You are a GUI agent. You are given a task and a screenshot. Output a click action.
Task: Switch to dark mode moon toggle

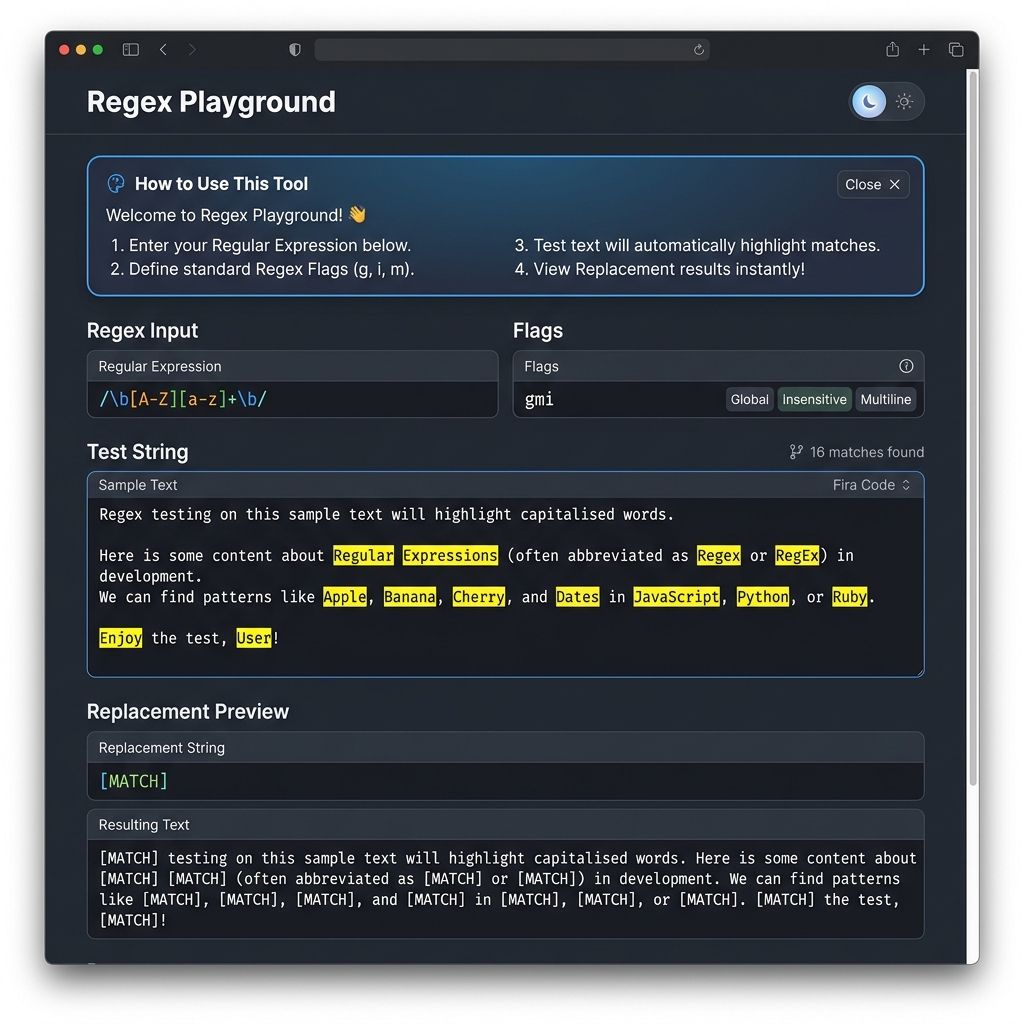(x=869, y=102)
